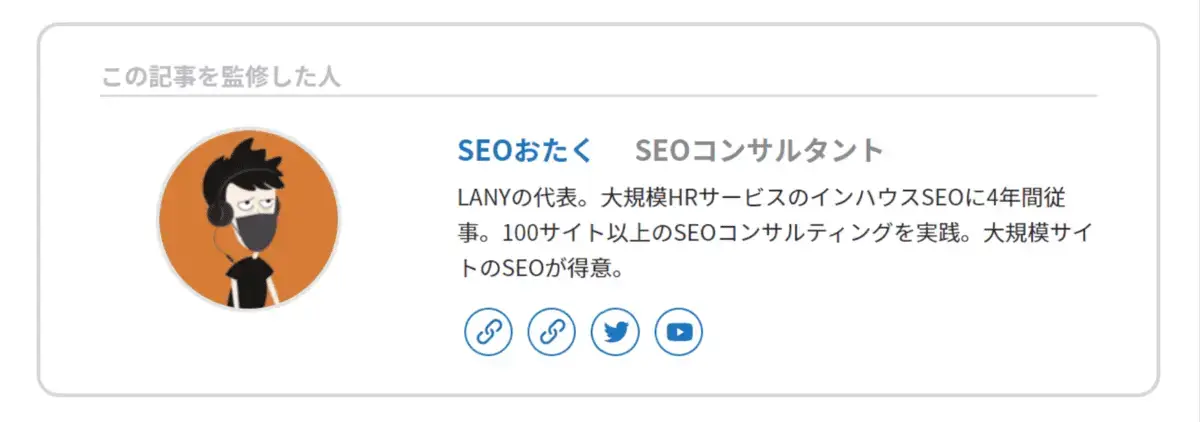Click the この記事を監修した人 heading
1200x422 pixels.
coord(221,77)
